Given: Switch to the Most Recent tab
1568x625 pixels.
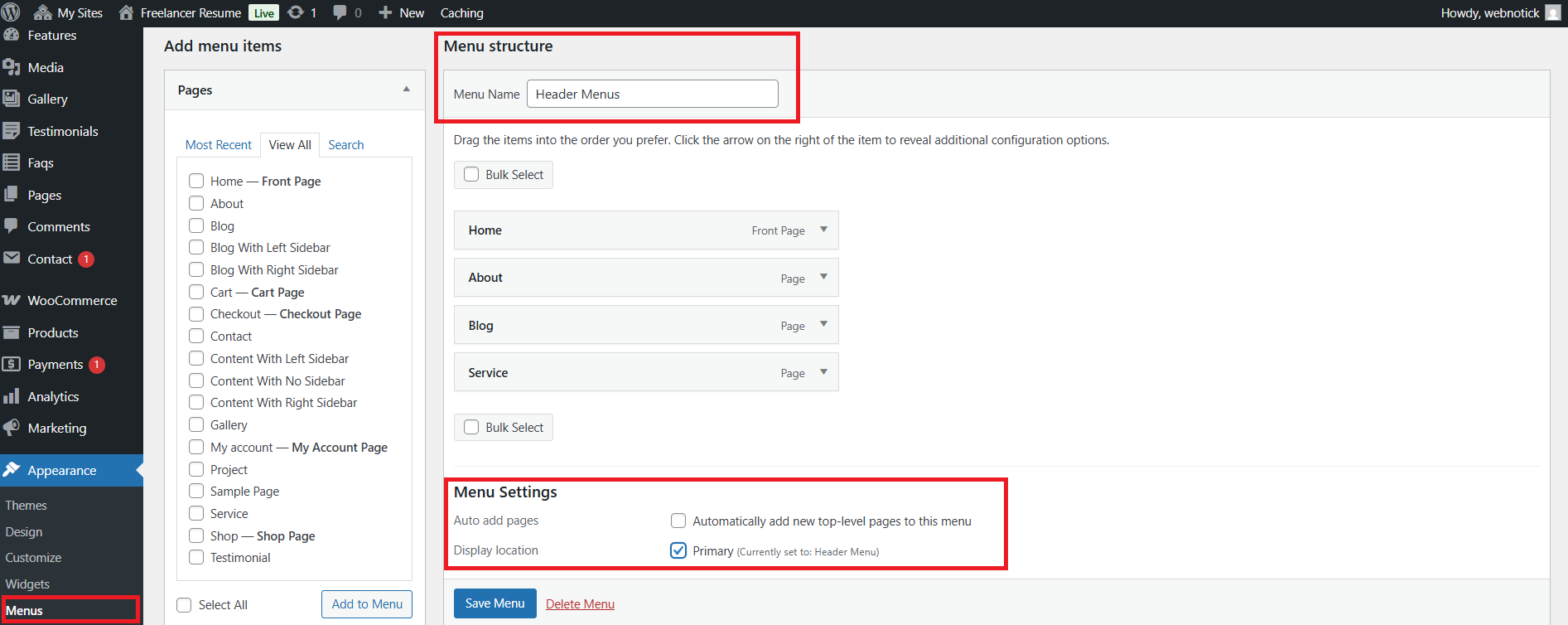Looking at the screenshot, I should click(218, 144).
